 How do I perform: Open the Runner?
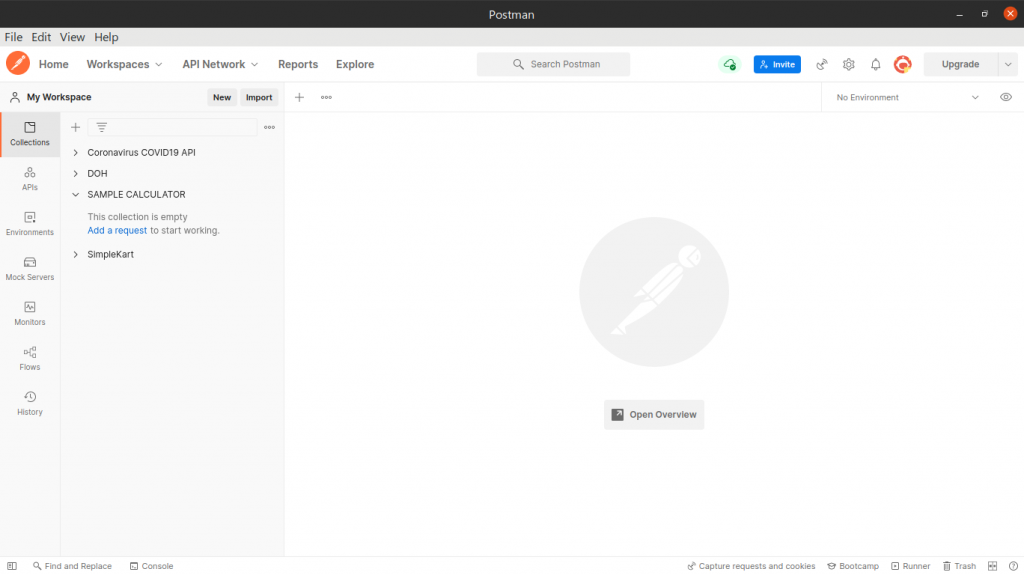coord(910,566)
